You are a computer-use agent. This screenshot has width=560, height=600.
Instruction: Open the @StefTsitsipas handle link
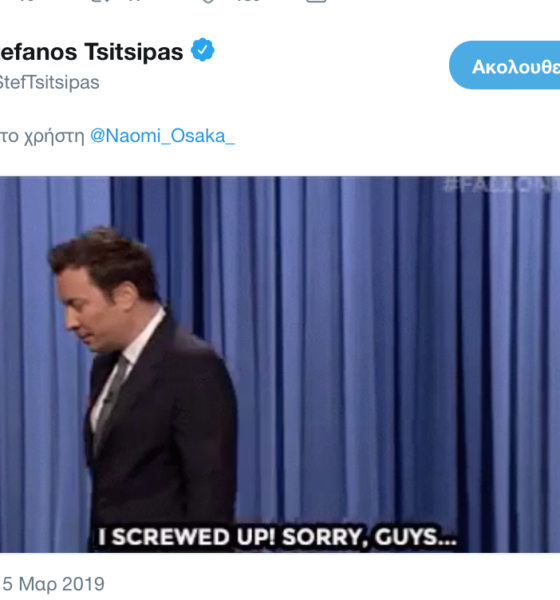coord(49,82)
